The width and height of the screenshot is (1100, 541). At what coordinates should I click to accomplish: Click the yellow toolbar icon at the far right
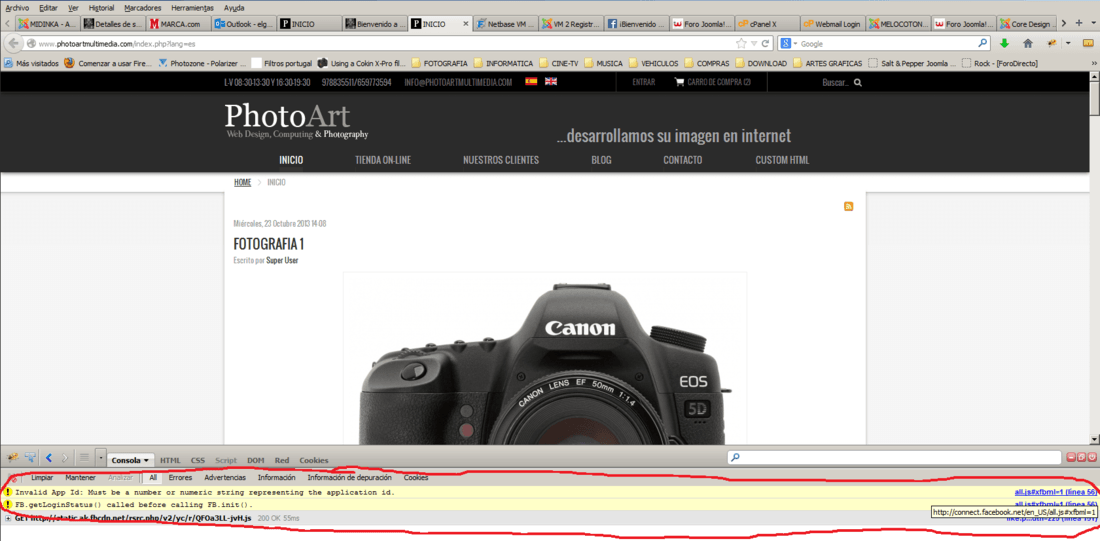pos(1086,44)
